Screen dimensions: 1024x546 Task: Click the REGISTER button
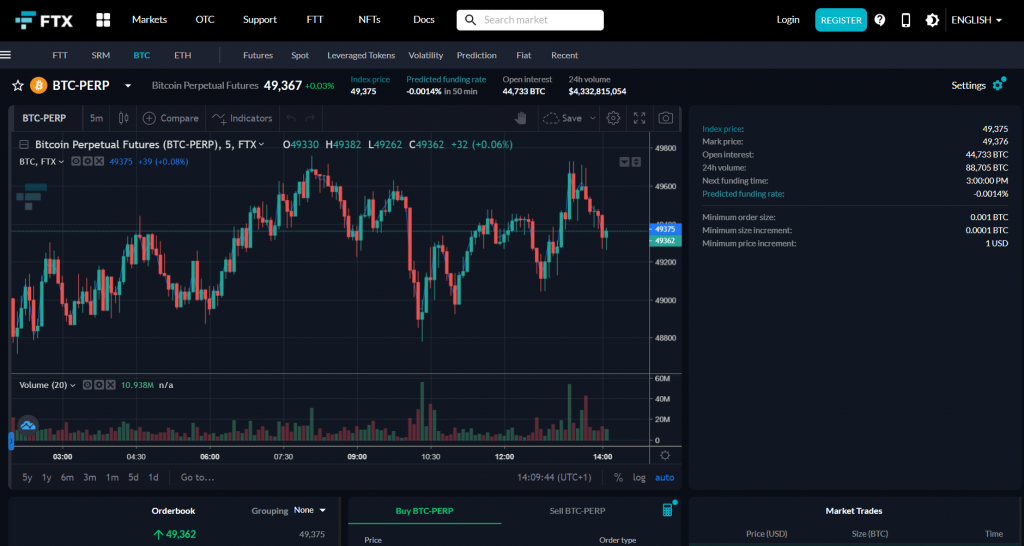(840, 20)
